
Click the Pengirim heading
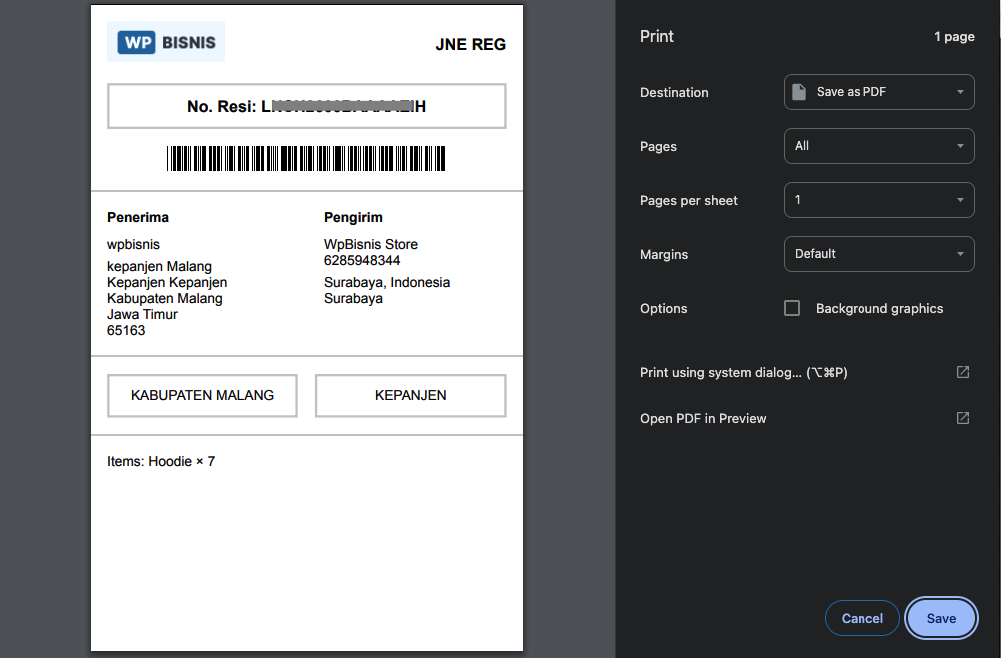click(x=353, y=218)
